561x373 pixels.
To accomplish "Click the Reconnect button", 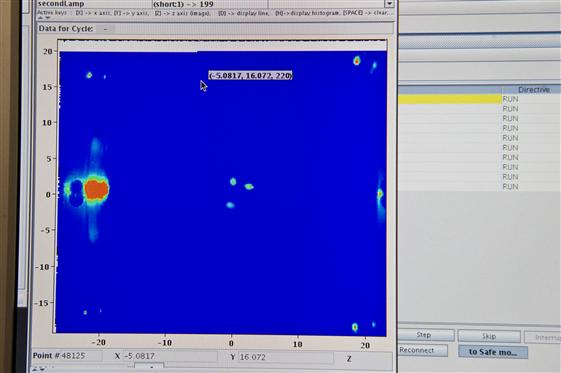I will 422,350.
